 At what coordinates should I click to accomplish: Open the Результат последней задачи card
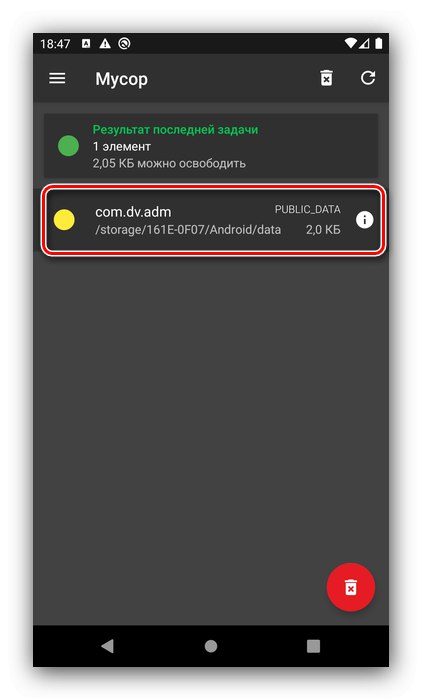tap(211, 146)
